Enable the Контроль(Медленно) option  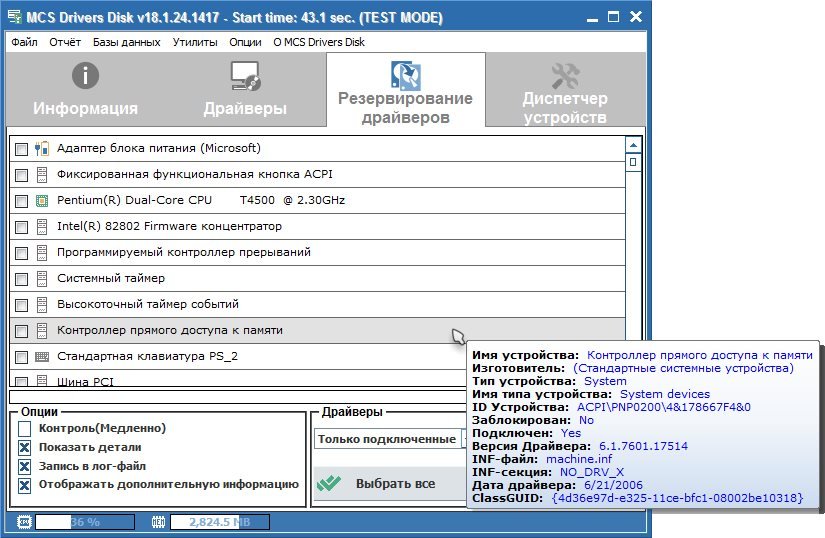[25, 429]
